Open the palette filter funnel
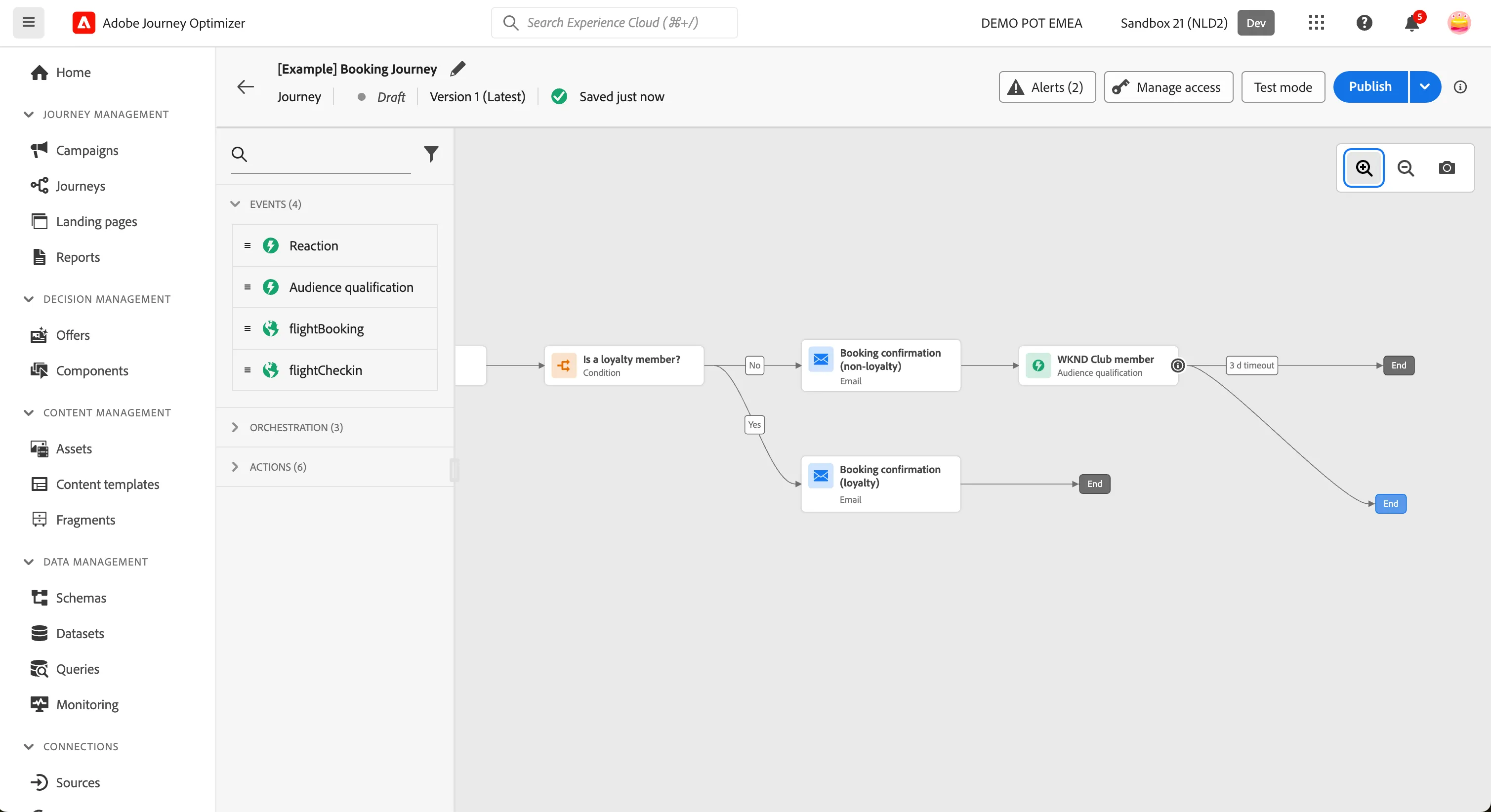 click(431, 154)
